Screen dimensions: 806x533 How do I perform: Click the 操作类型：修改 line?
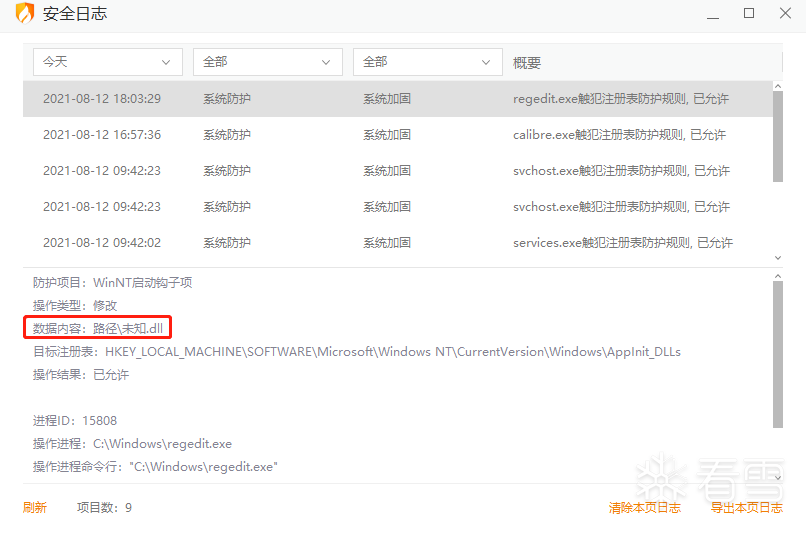75,306
